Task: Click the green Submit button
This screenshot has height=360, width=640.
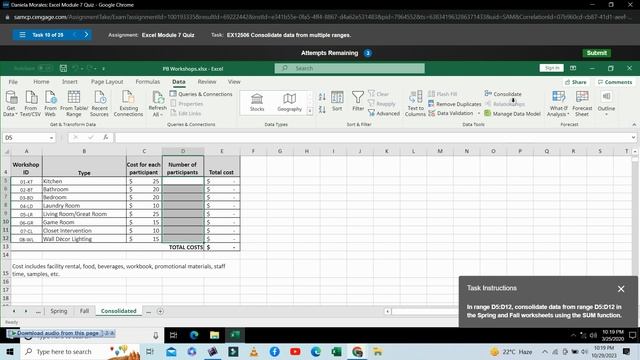Action: point(596,53)
